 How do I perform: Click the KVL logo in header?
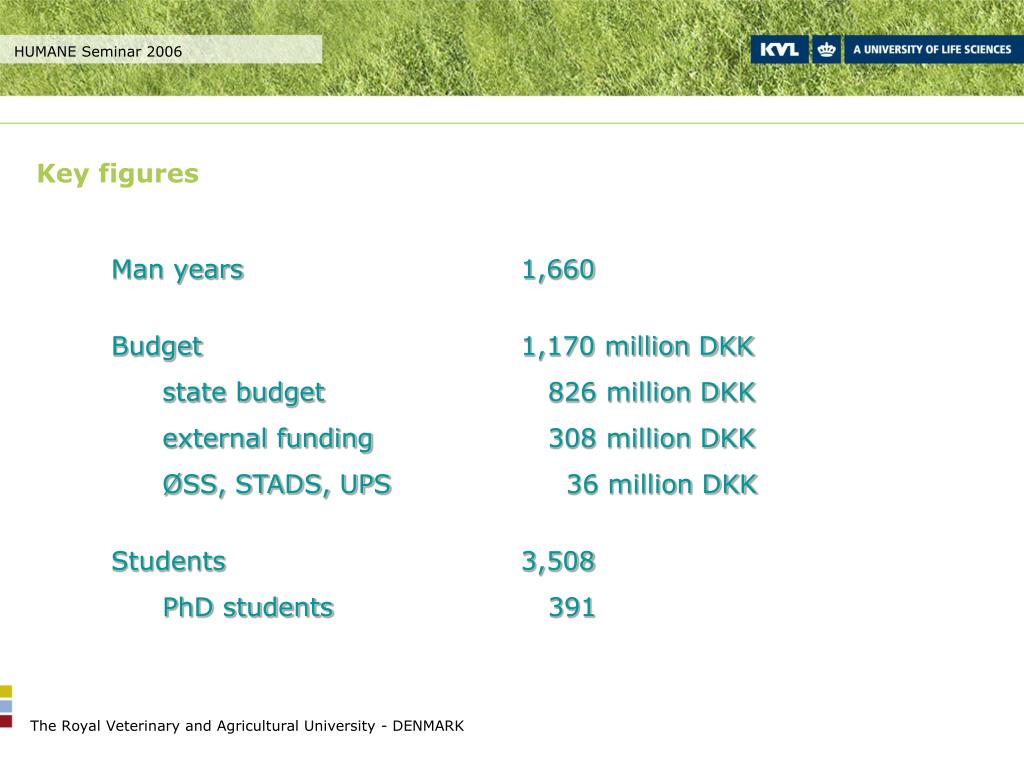[x=779, y=50]
